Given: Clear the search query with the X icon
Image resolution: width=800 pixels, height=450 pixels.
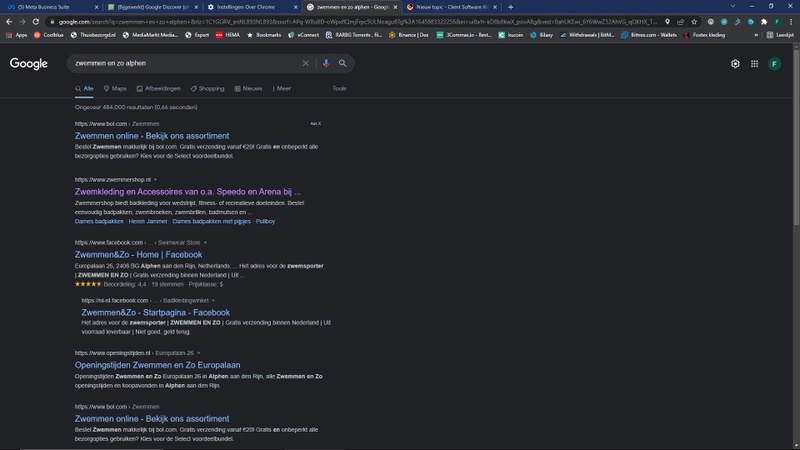Looking at the screenshot, I should 306,63.
